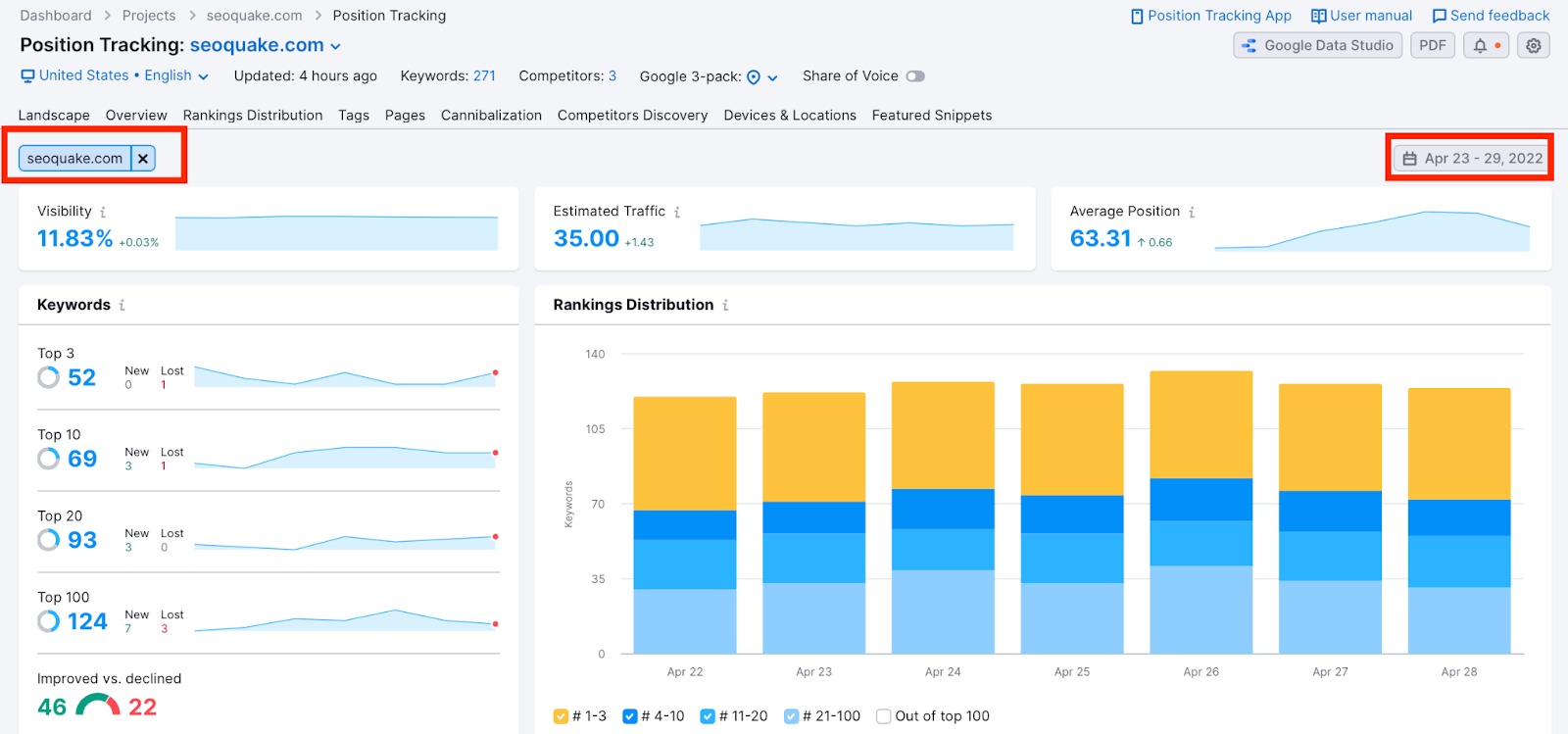1568x734 pixels.
Task: Uncheck the # 11-20 legend checkbox
Action: pyautogui.click(x=708, y=716)
